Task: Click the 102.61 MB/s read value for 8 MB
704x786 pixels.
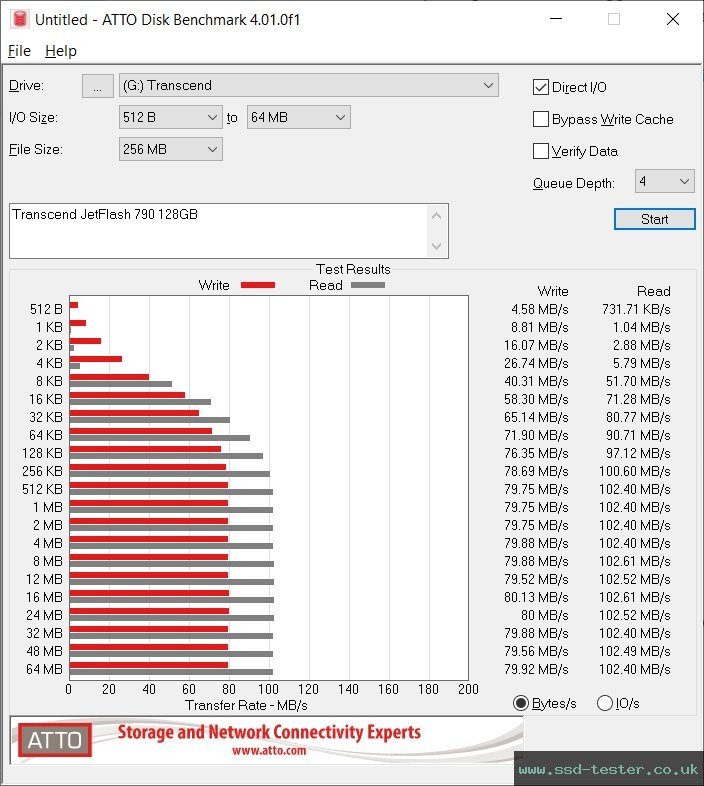Action: [x=634, y=561]
